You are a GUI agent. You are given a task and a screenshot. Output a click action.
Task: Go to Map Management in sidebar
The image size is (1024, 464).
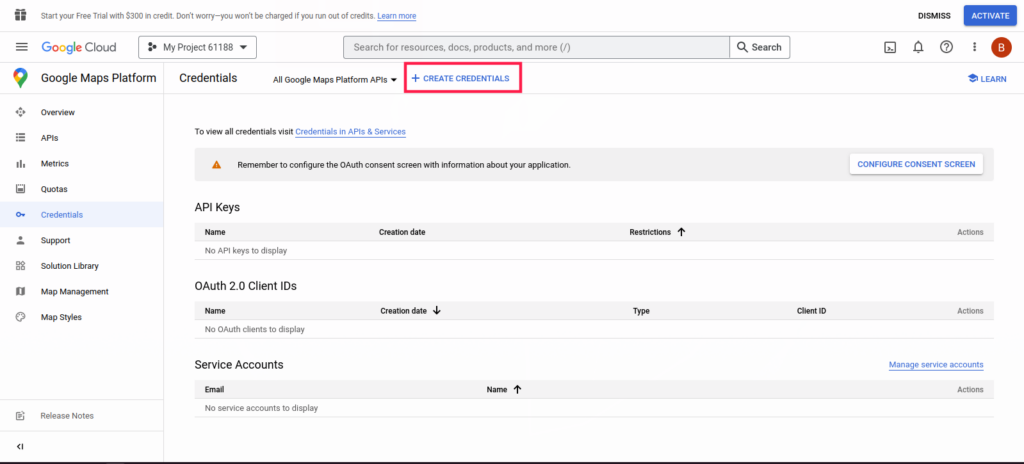[74, 291]
